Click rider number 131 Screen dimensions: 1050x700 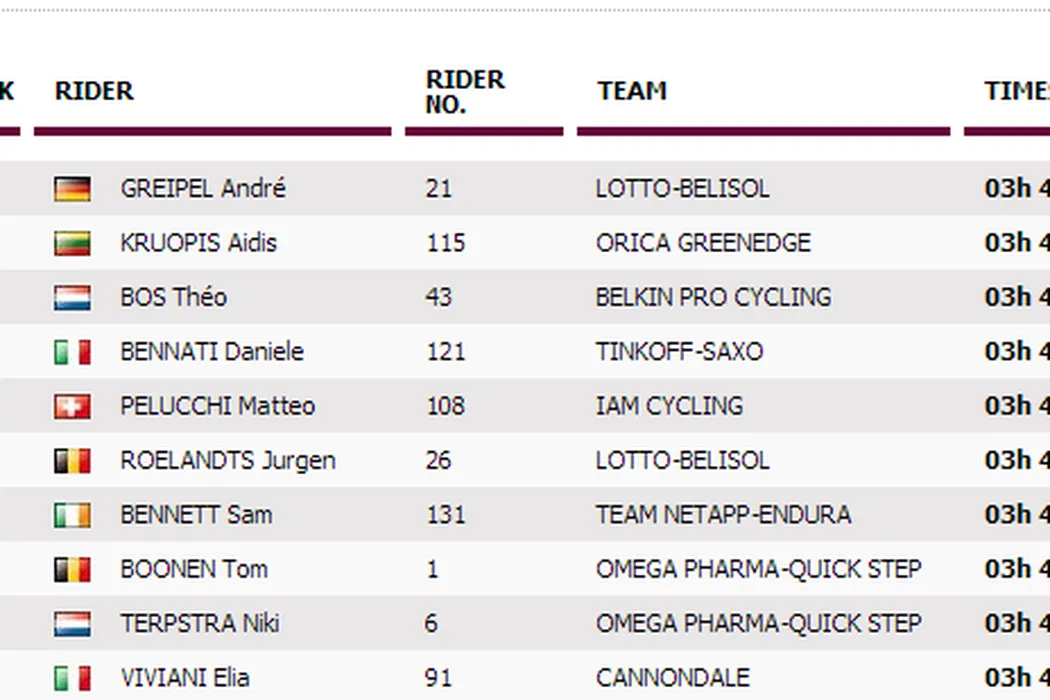[x=445, y=515]
